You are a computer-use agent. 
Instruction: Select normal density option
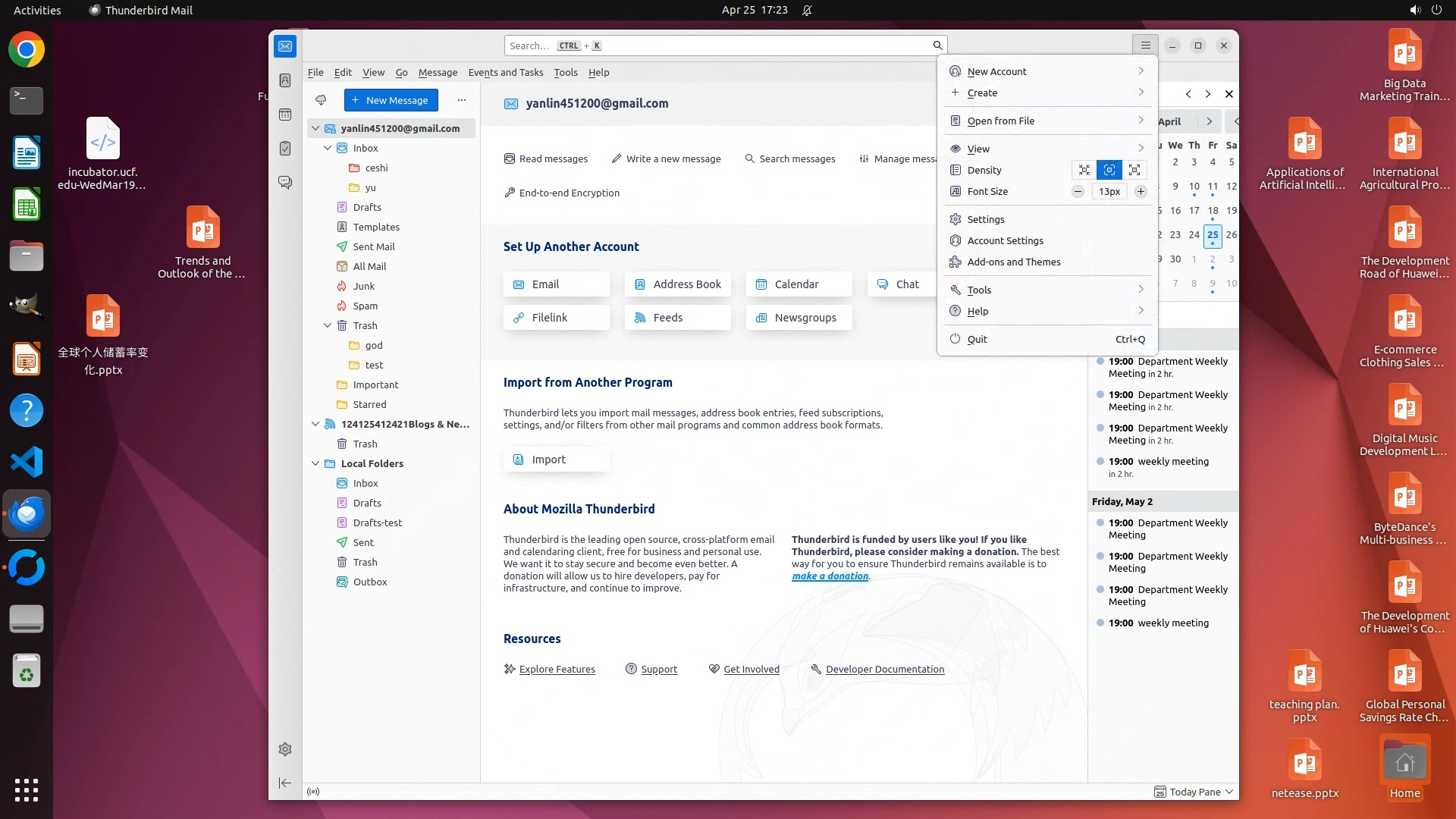point(1109,170)
